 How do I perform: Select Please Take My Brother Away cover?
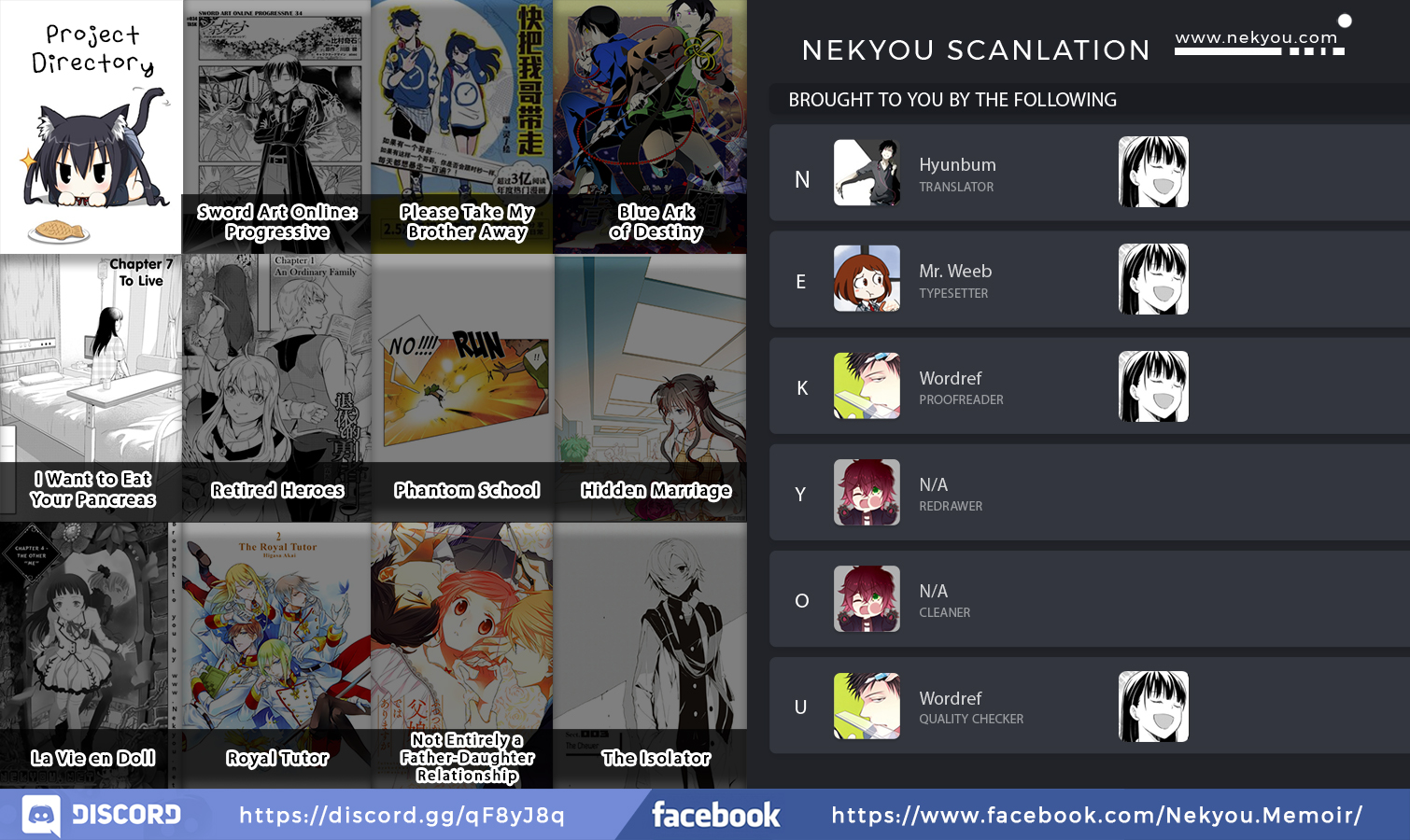[462, 127]
